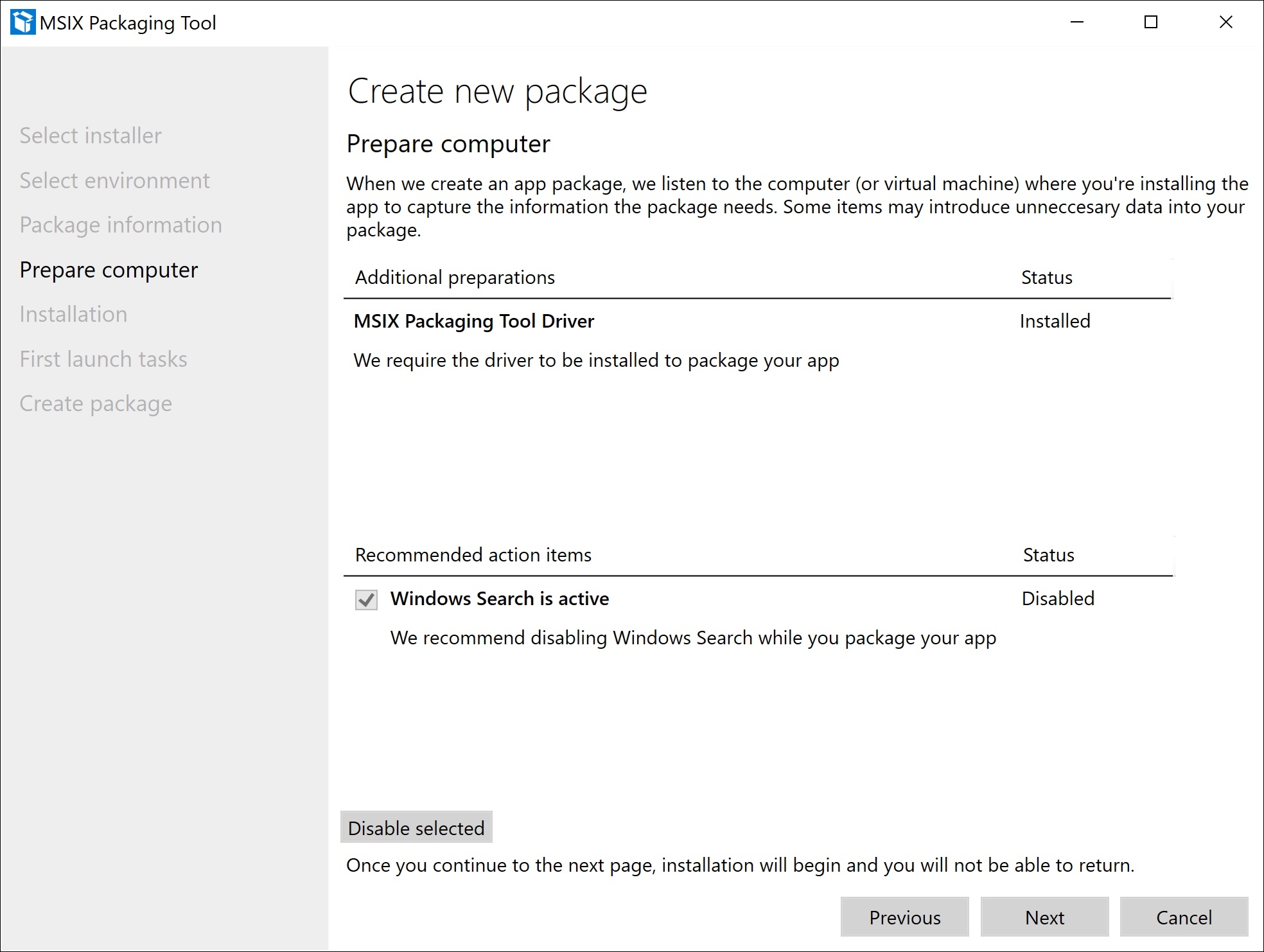The width and height of the screenshot is (1264, 952).
Task: Select the MSIX Packaging Tool Driver row
Action: click(474, 321)
